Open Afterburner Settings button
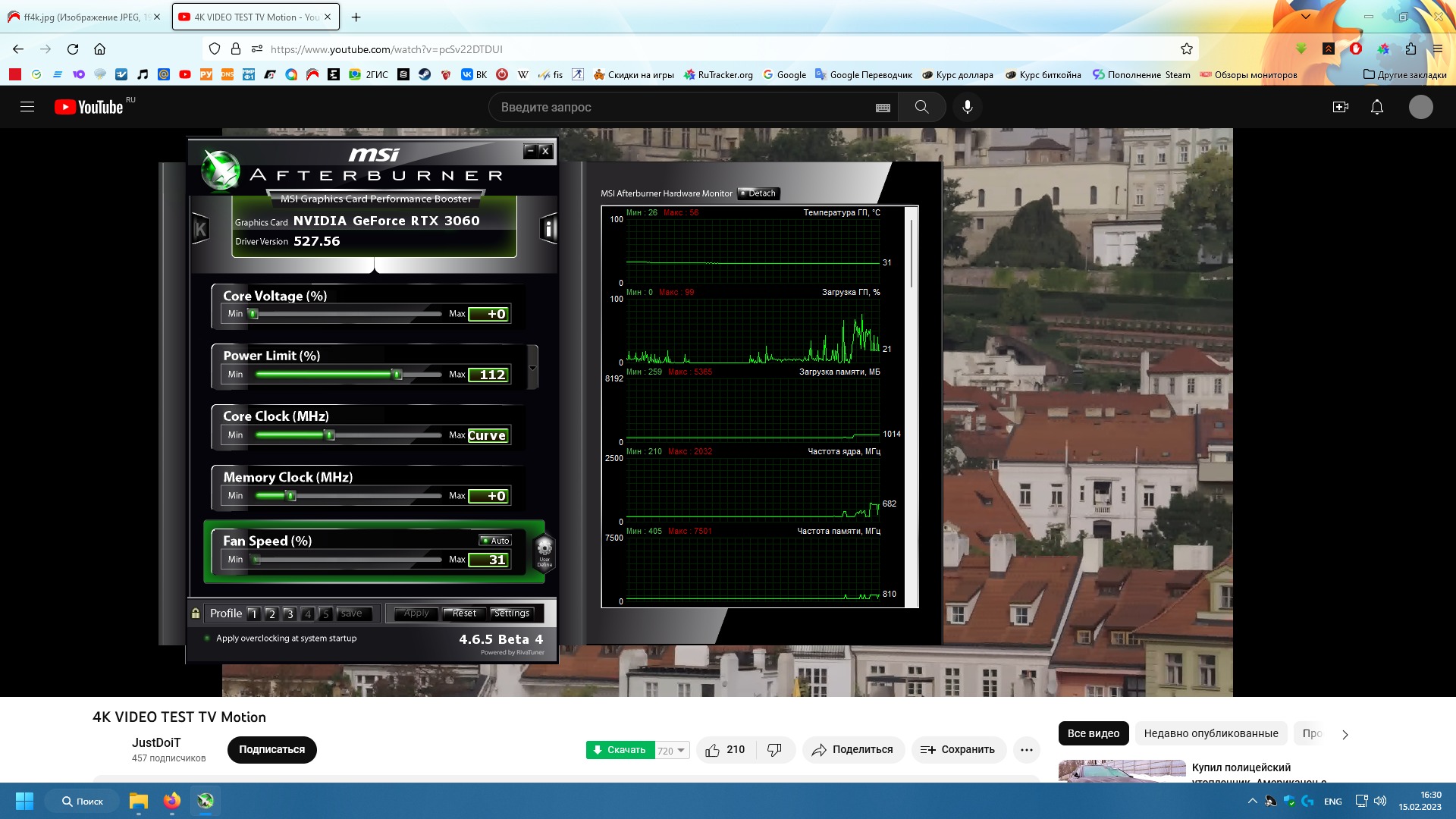 click(x=512, y=613)
